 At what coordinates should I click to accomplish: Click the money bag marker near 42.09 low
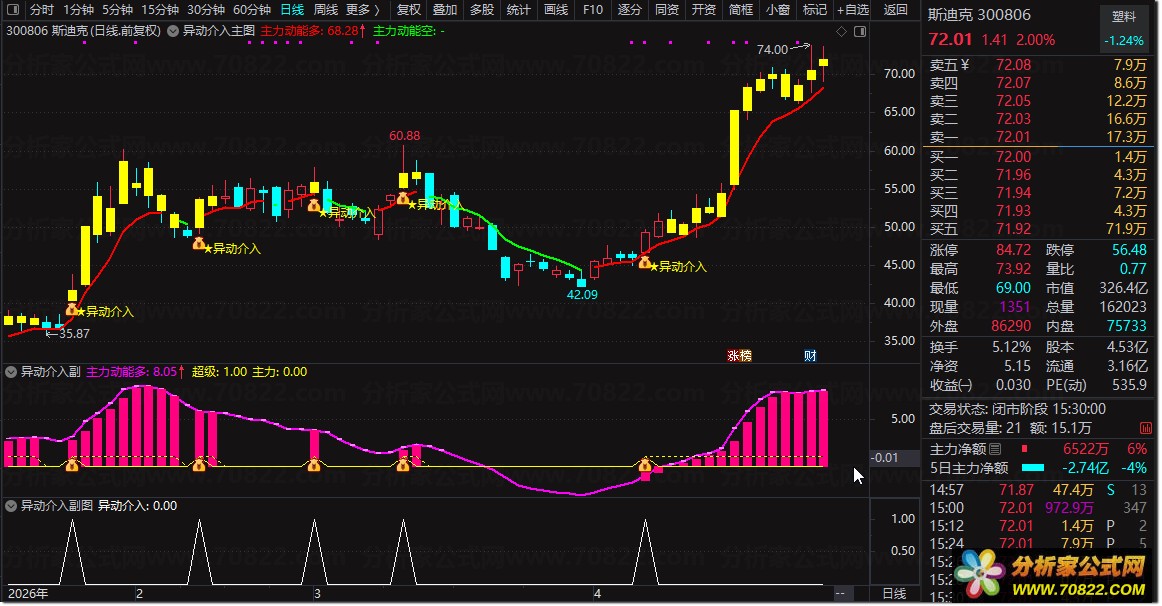coord(645,263)
